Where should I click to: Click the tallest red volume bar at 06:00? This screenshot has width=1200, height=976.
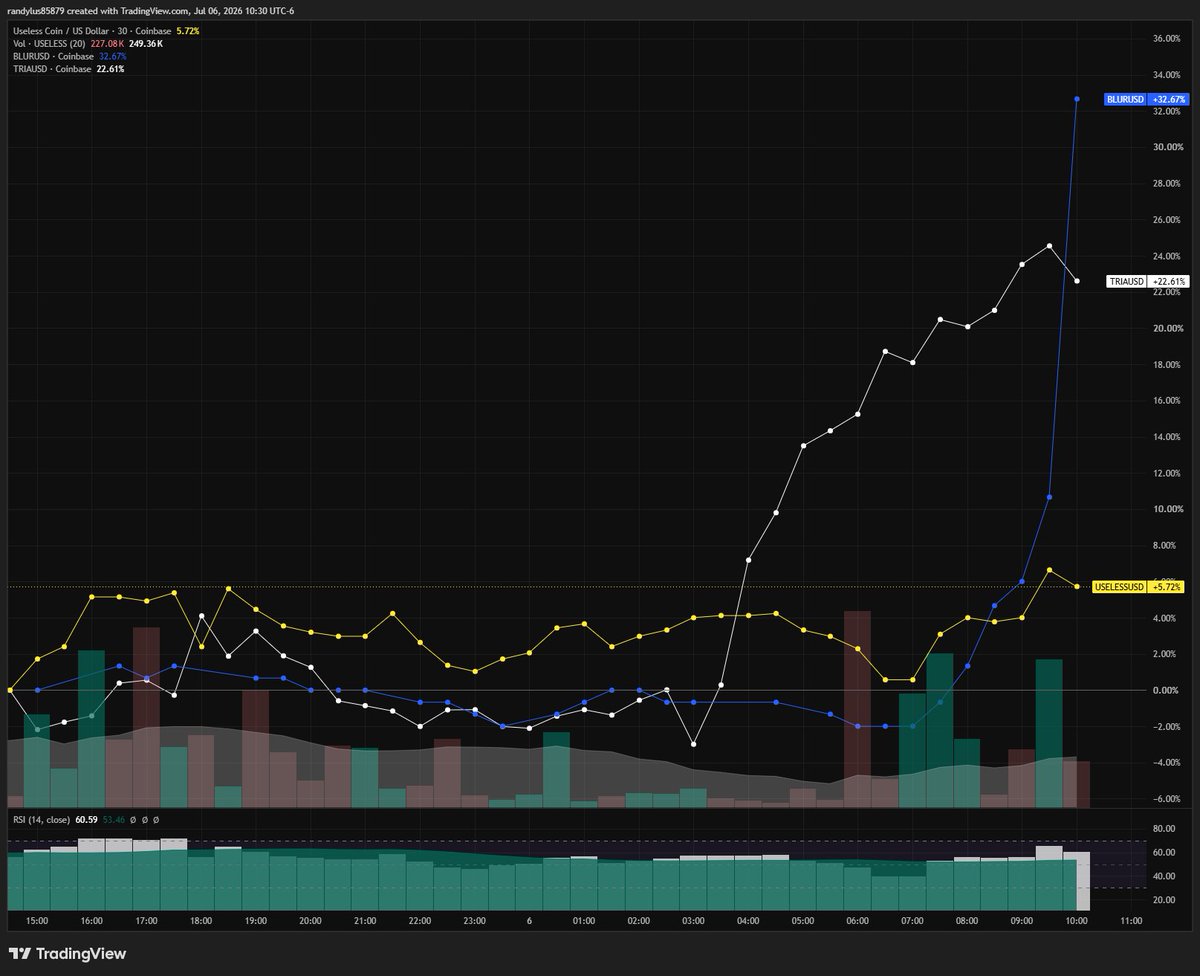click(857, 708)
